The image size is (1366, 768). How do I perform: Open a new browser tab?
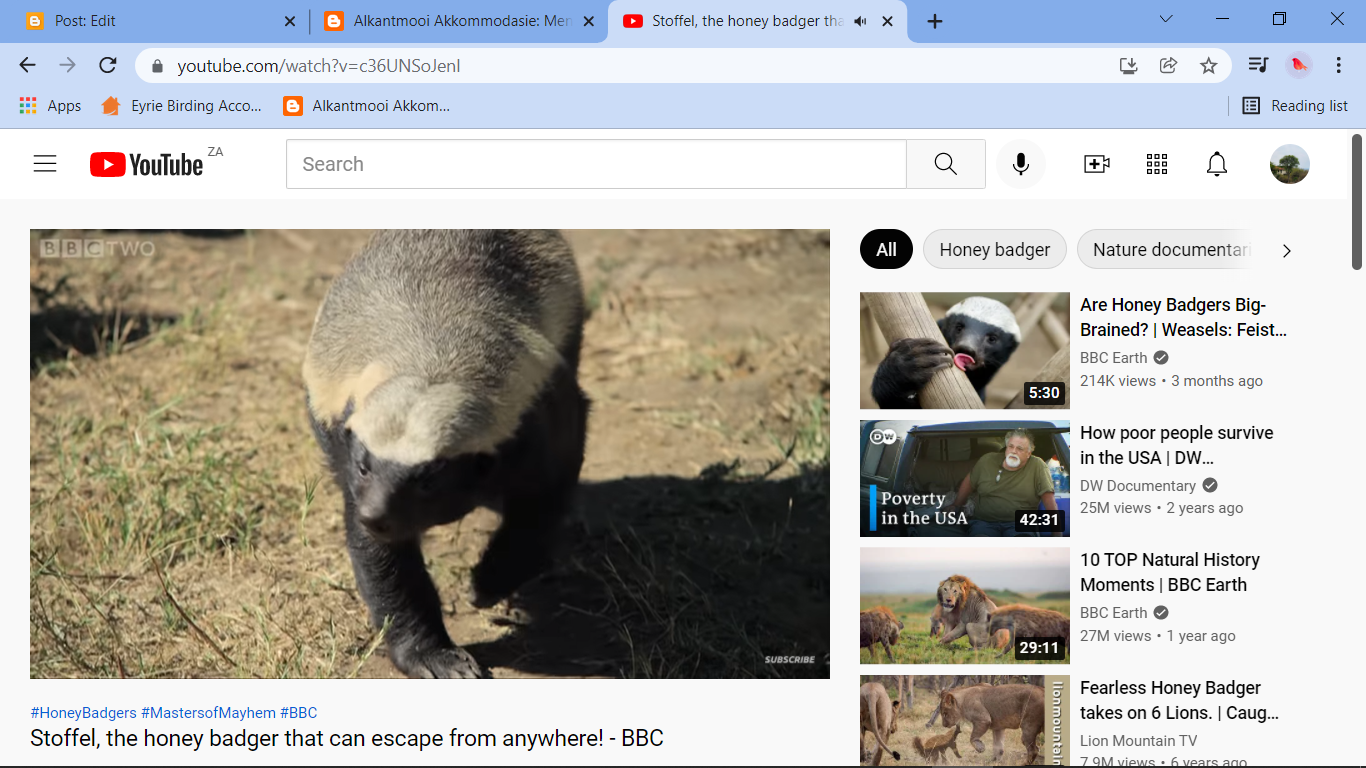tap(935, 21)
